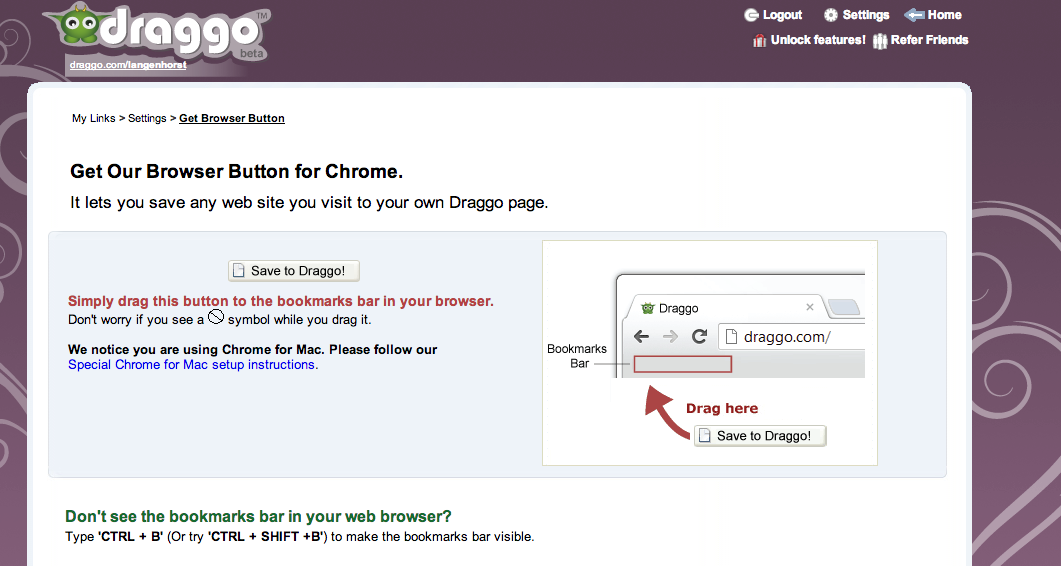Click Get Browser Button breadcrumb
The height and width of the screenshot is (566, 1061).
(x=231, y=118)
